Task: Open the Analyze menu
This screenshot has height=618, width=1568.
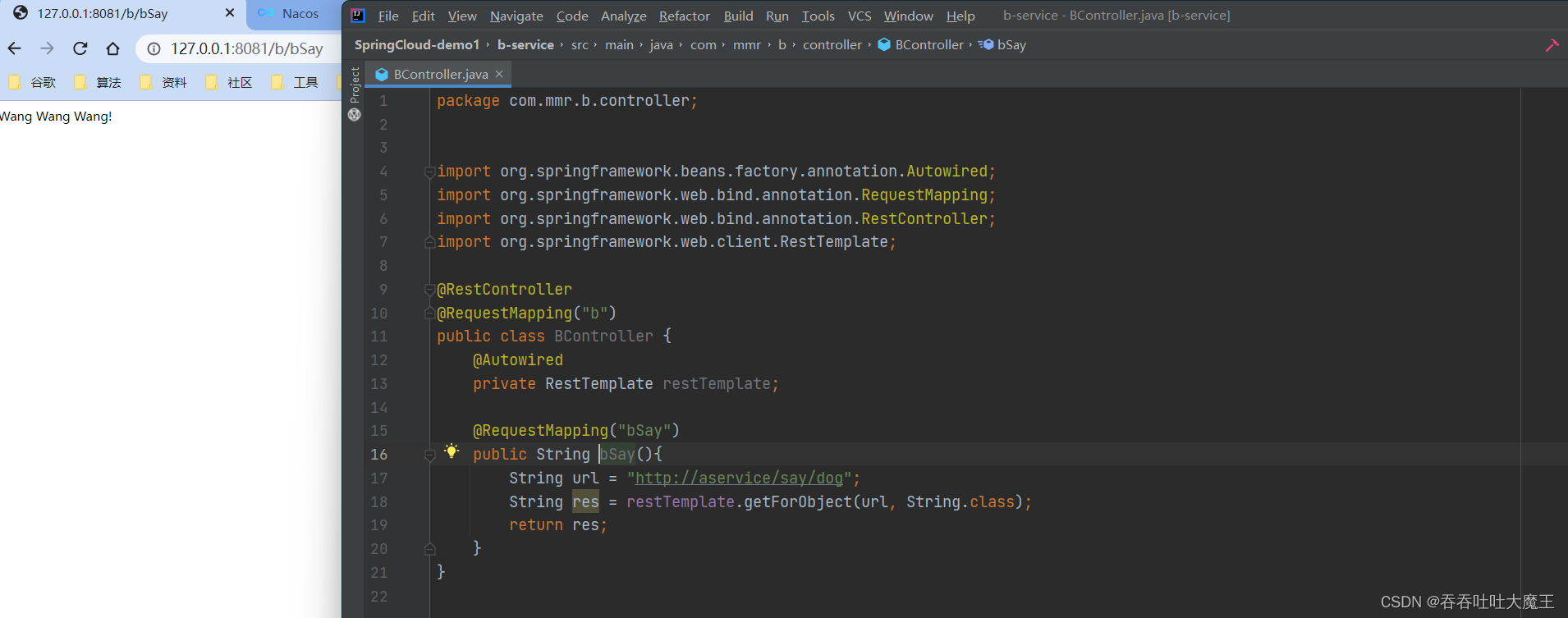Action: (624, 16)
